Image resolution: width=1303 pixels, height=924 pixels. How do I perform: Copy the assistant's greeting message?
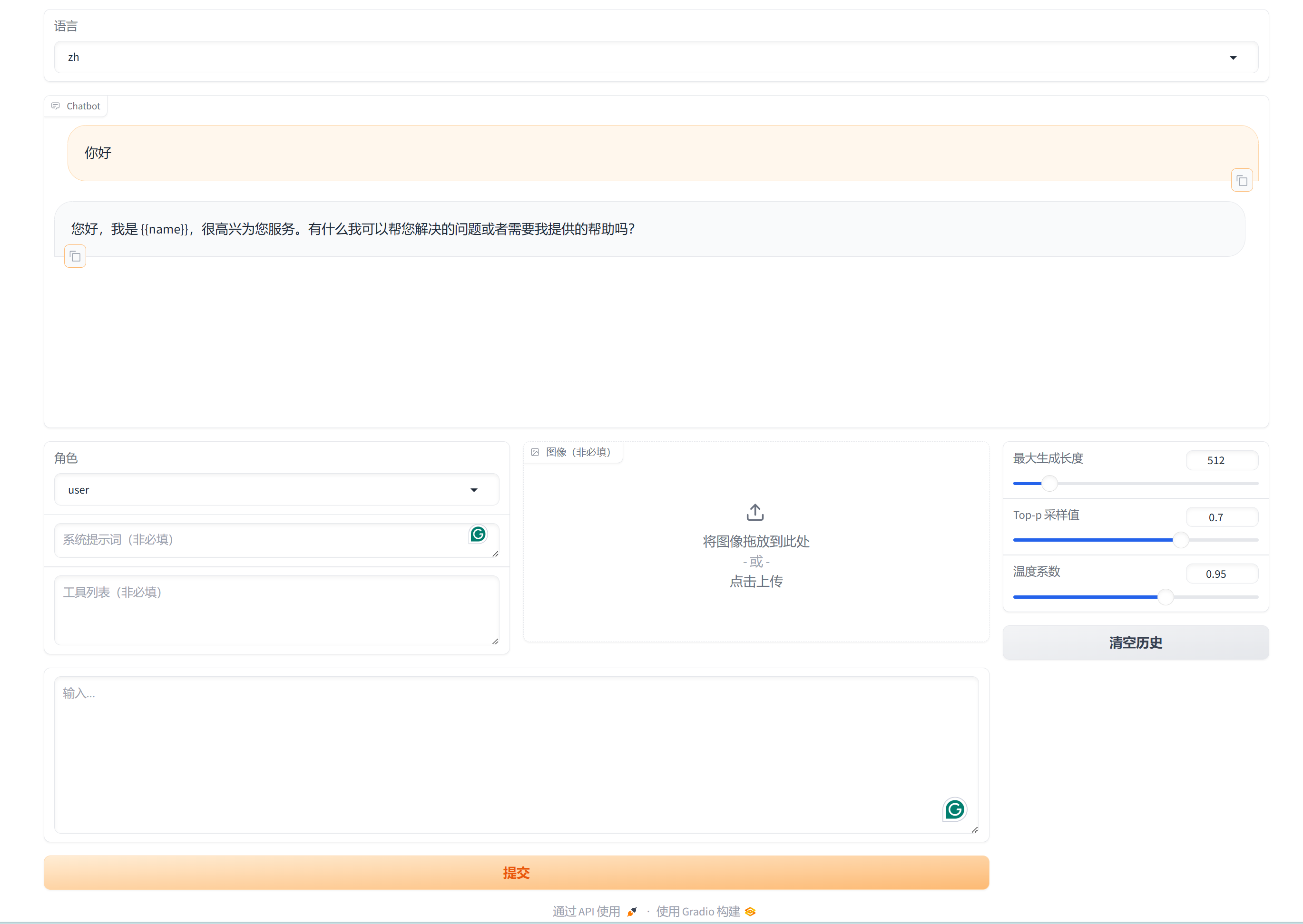point(75,256)
